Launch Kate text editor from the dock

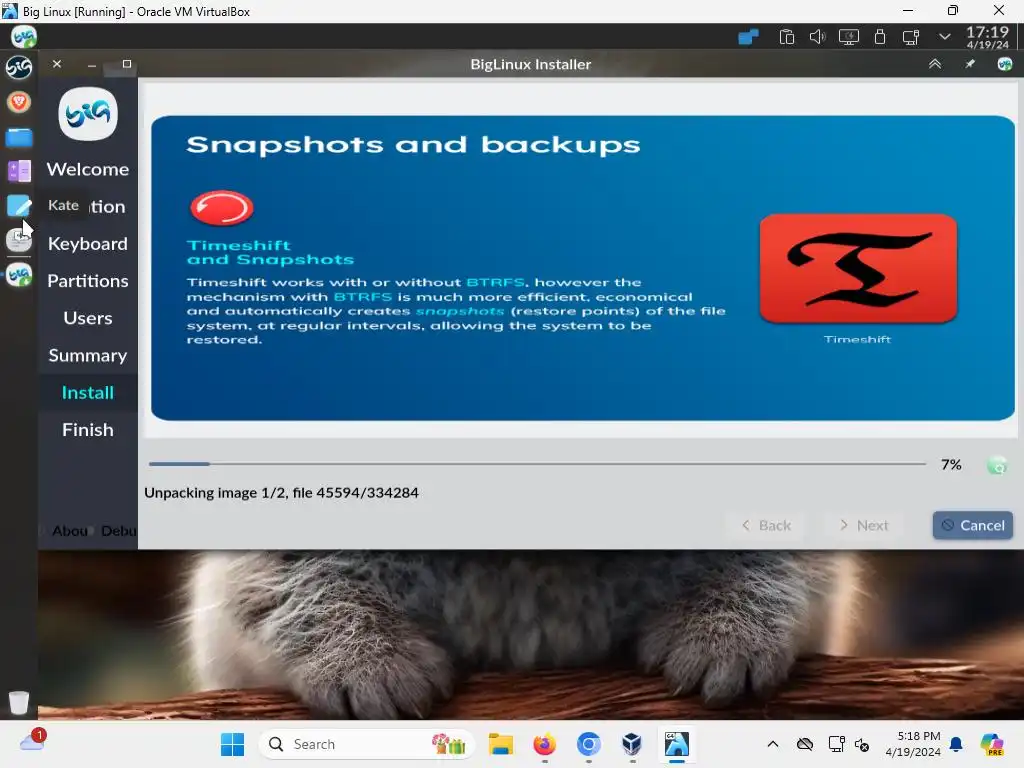tap(19, 206)
